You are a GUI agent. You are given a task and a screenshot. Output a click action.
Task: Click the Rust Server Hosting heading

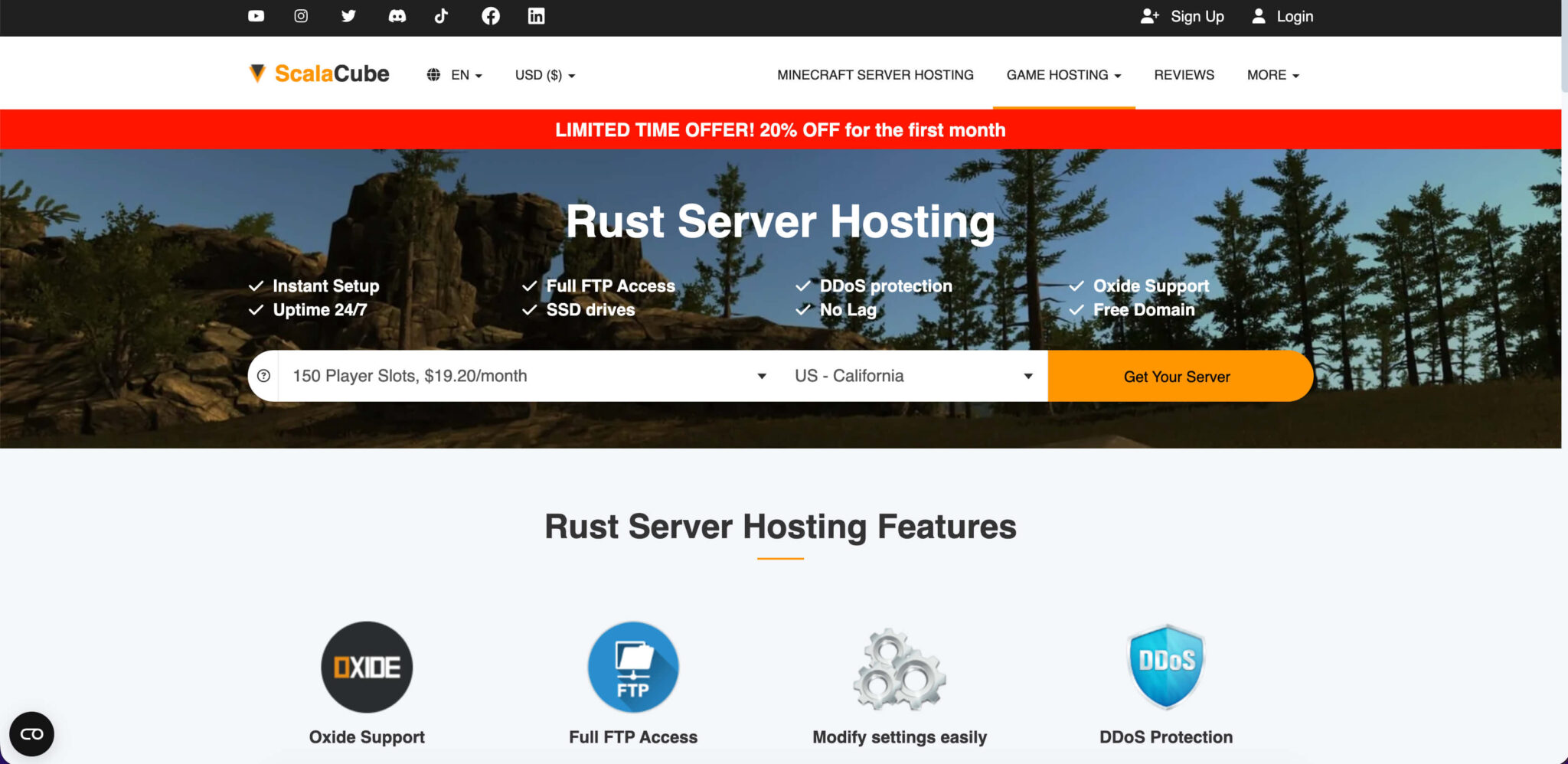click(780, 222)
